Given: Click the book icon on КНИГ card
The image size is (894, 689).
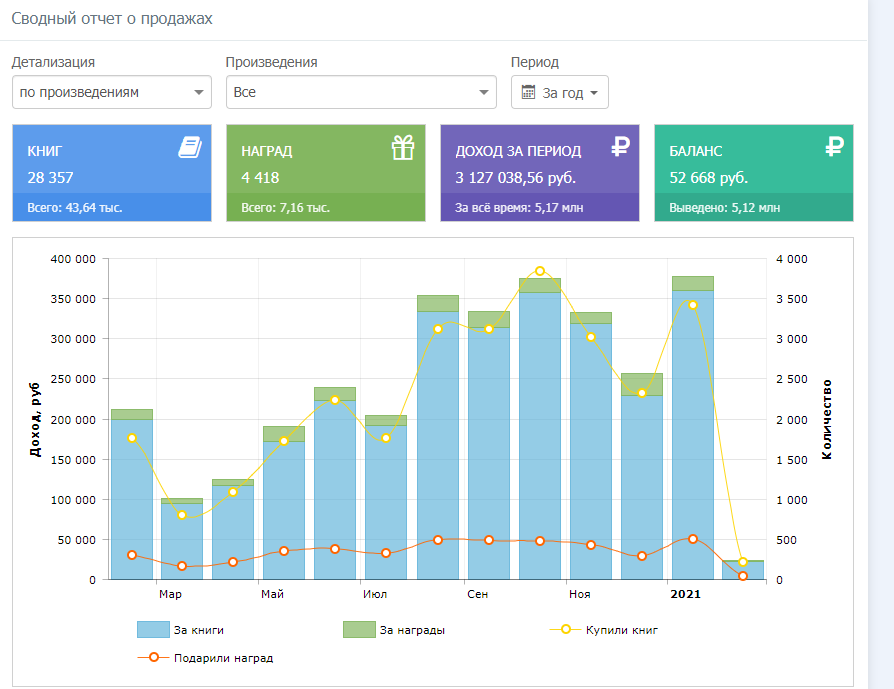Looking at the screenshot, I should [x=190, y=148].
